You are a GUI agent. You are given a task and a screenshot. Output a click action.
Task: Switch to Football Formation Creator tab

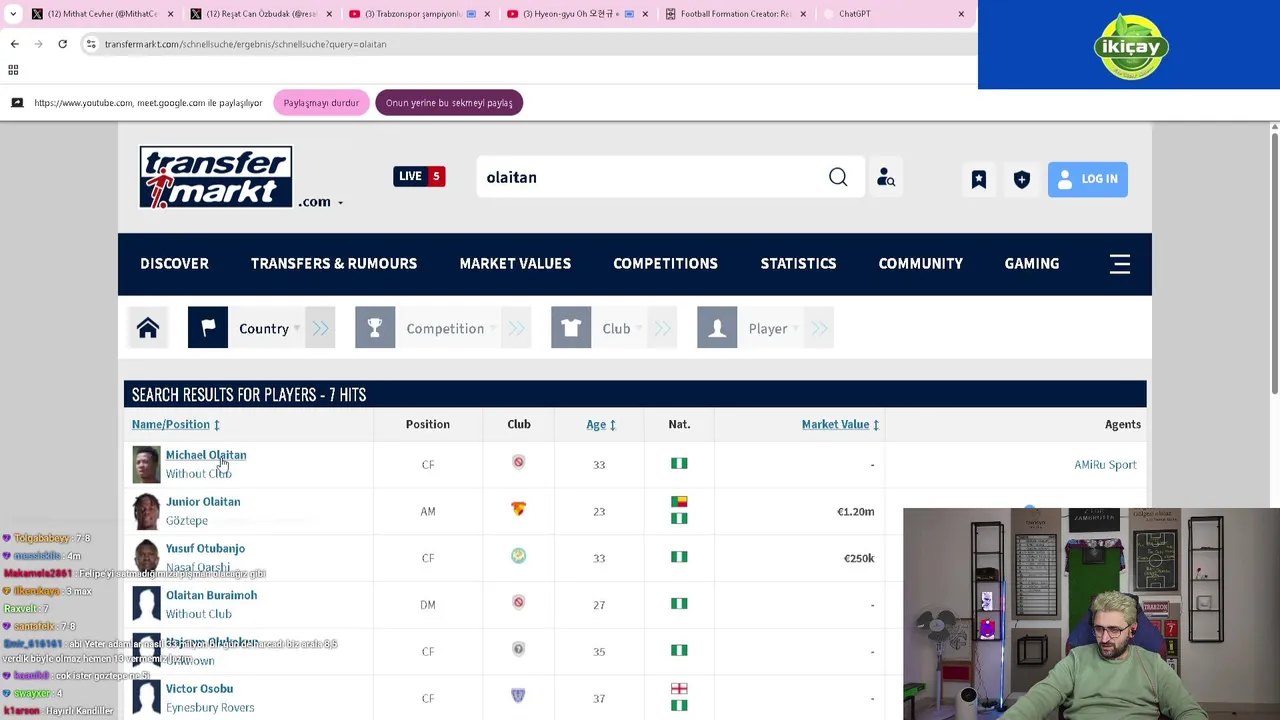(735, 14)
